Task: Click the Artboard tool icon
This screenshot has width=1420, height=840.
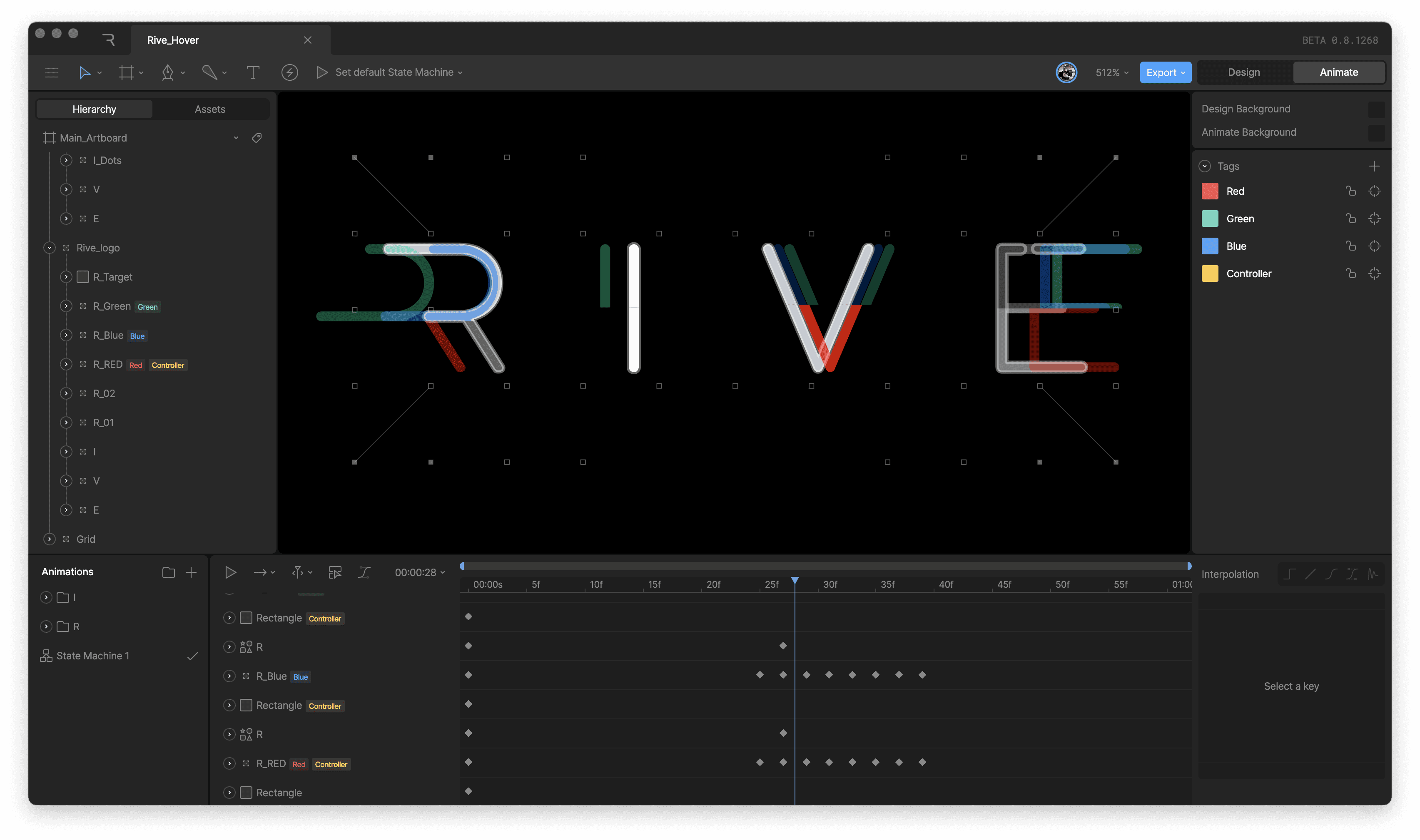Action: click(x=126, y=72)
